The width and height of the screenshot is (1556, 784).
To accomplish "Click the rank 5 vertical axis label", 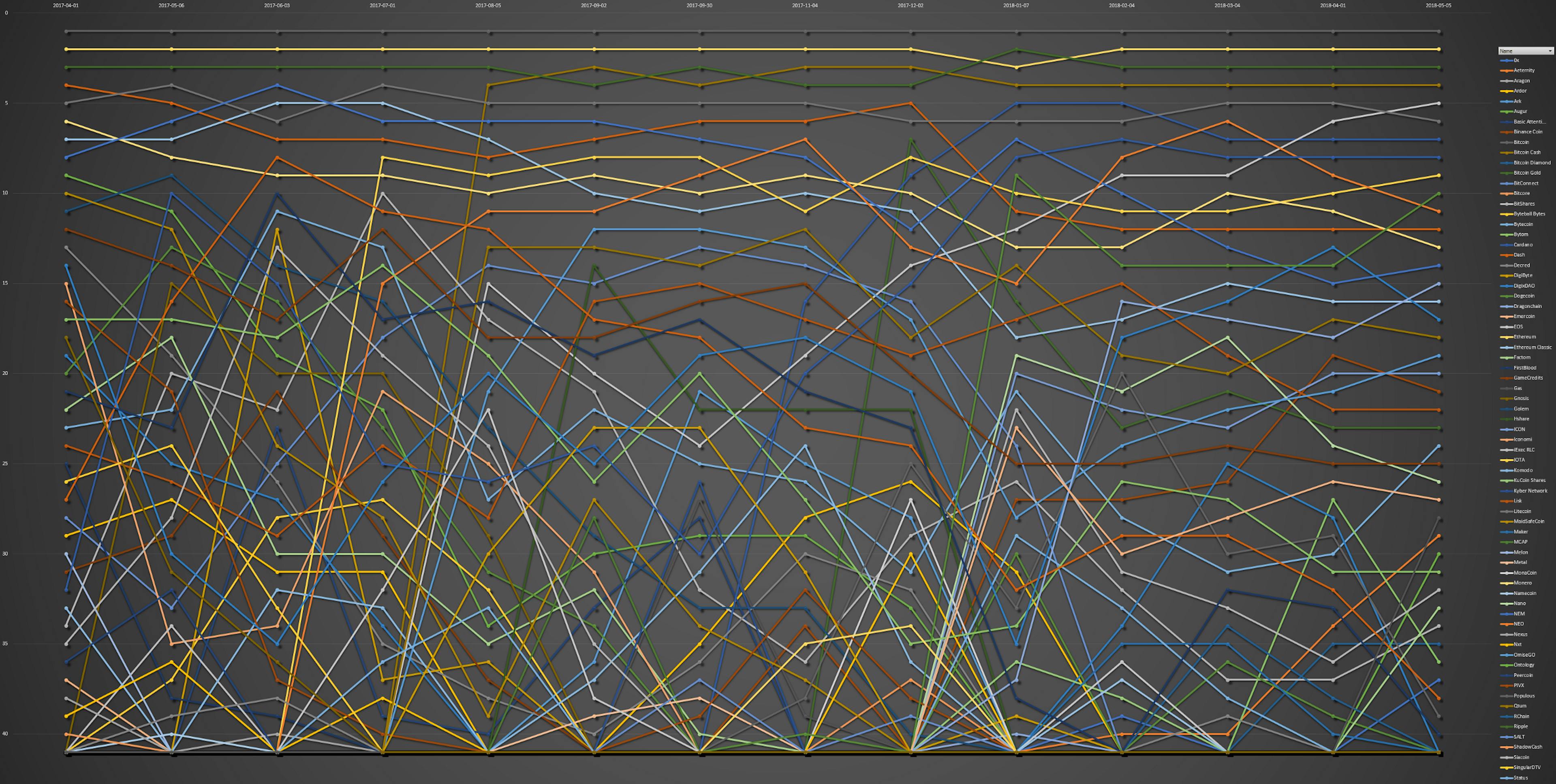I will pos(6,103).
